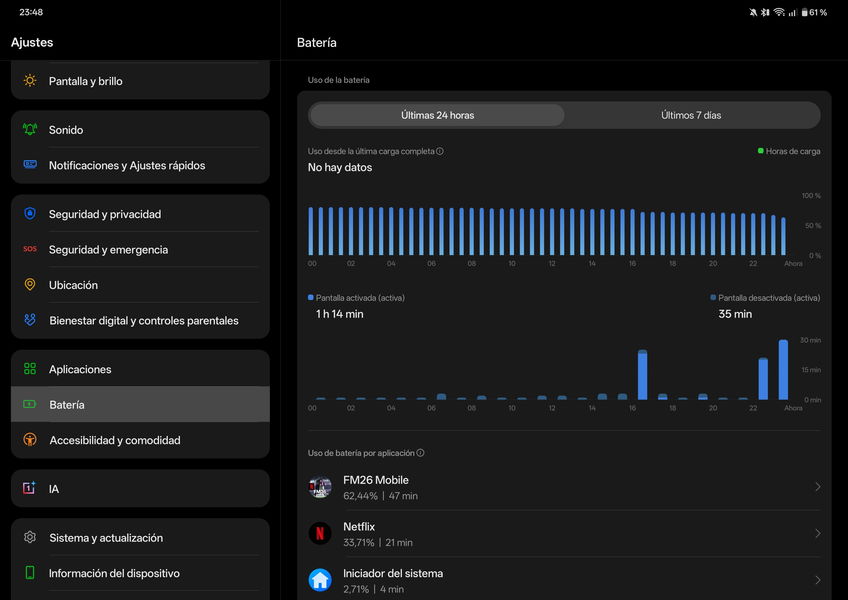Open the Aplicaciones grid icon
Image resolution: width=848 pixels, height=600 pixels.
[x=30, y=369]
